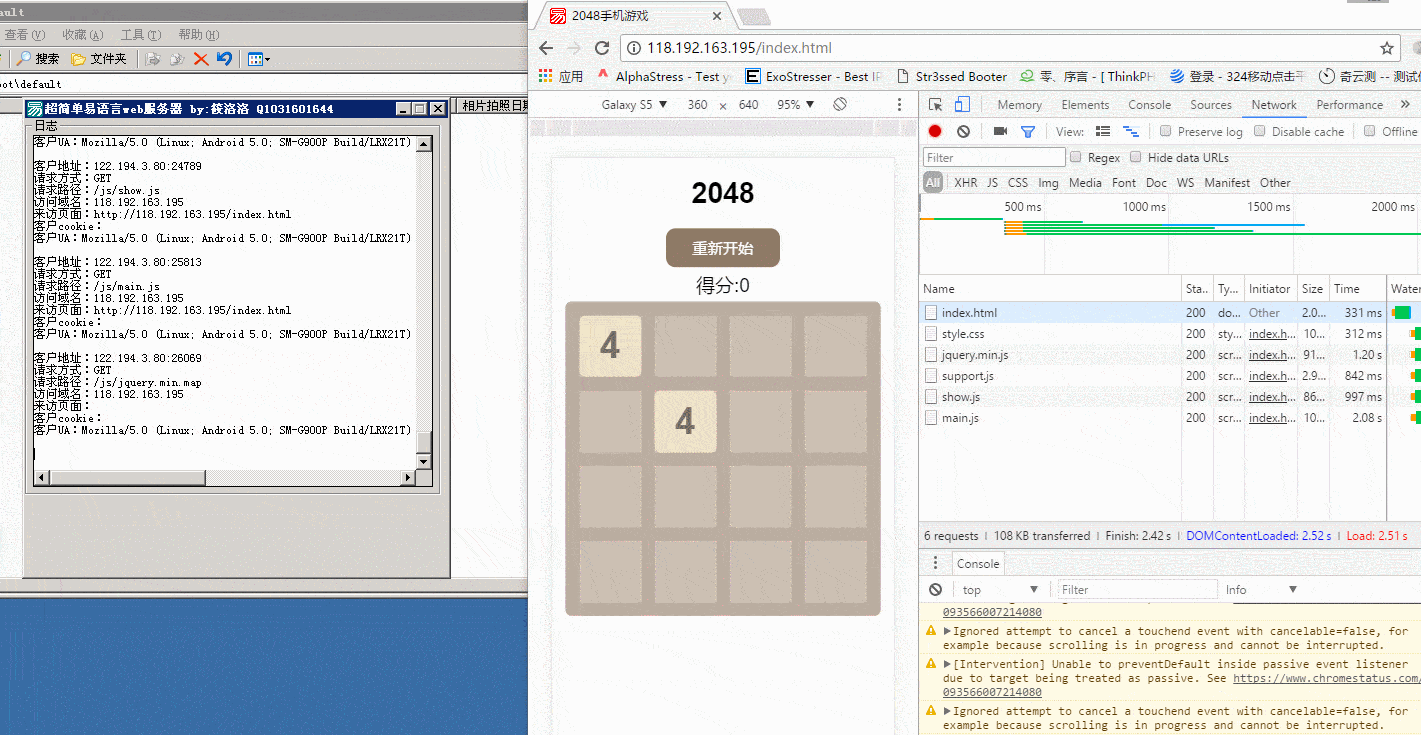Activate the inspect element picker
This screenshot has width=1421, height=735.
pyautogui.click(x=936, y=105)
